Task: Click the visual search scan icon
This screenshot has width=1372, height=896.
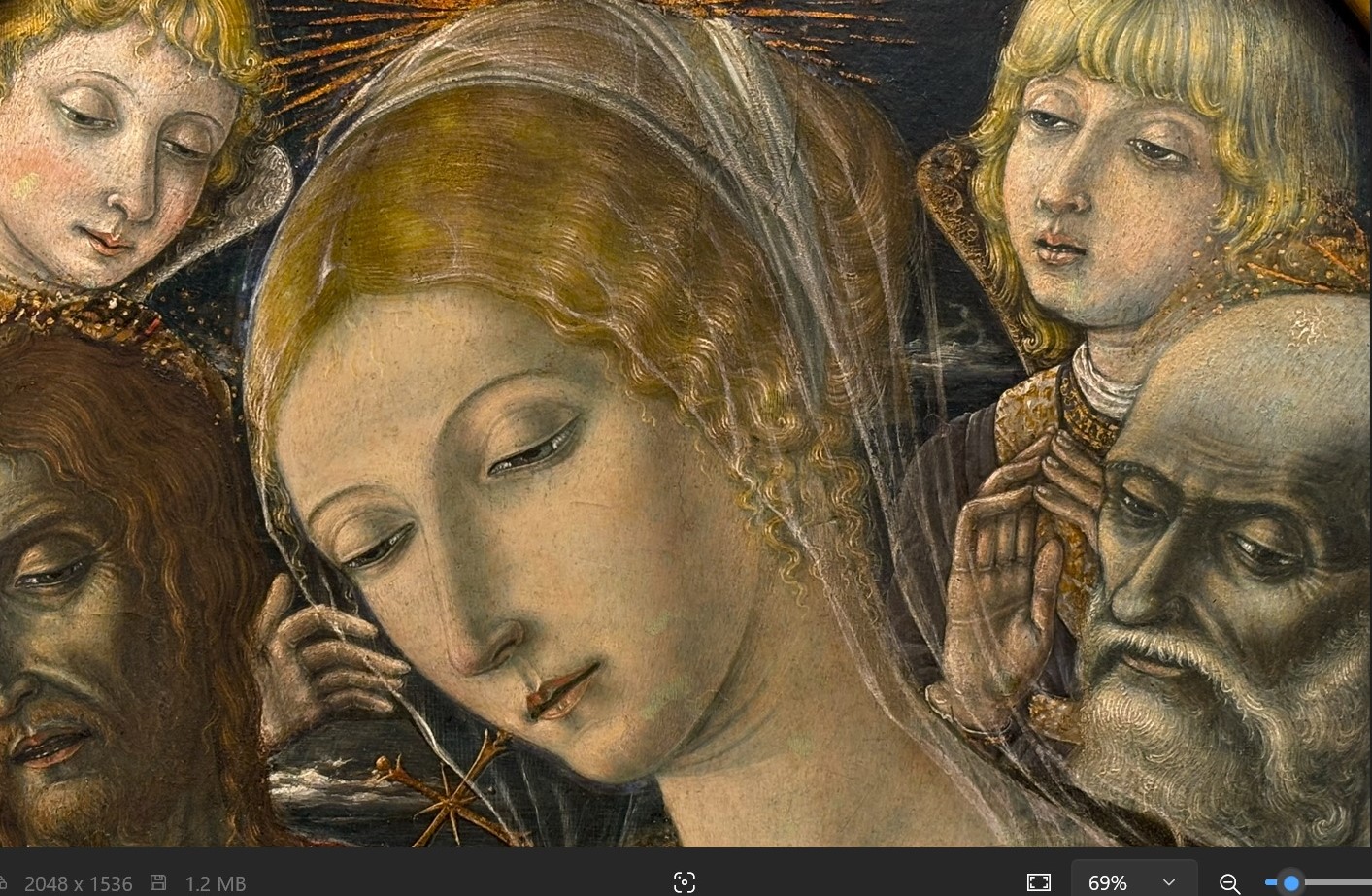Action: (685, 882)
